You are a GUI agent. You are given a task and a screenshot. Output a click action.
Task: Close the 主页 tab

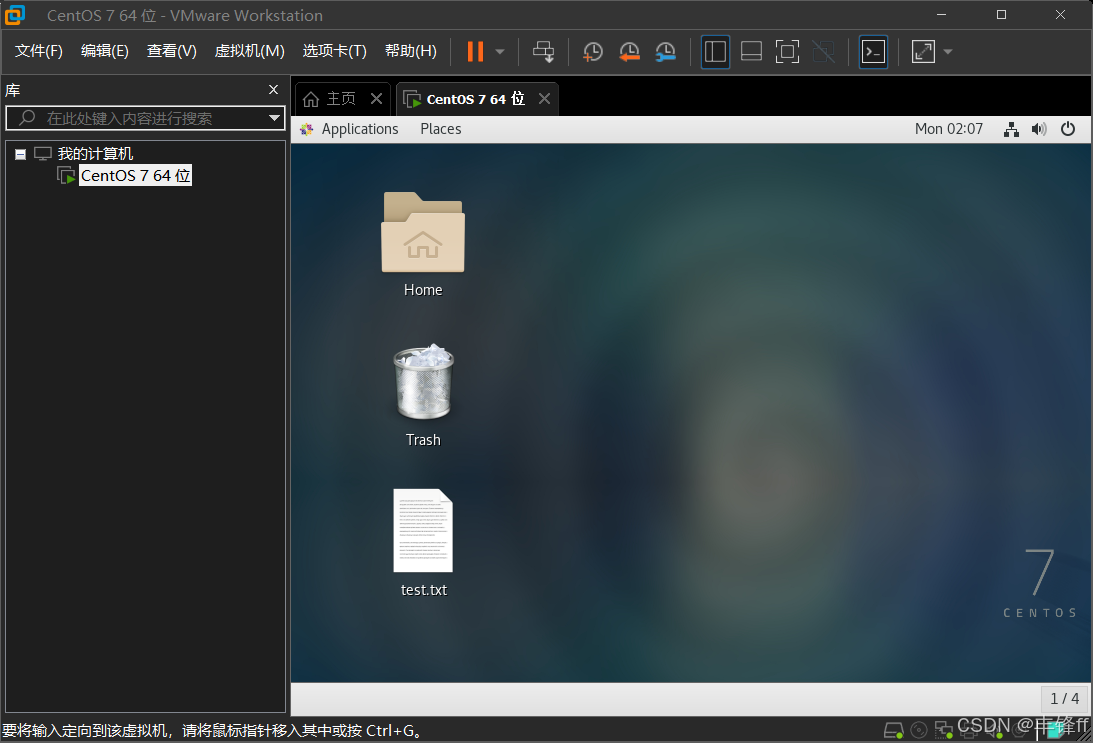click(x=376, y=98)
